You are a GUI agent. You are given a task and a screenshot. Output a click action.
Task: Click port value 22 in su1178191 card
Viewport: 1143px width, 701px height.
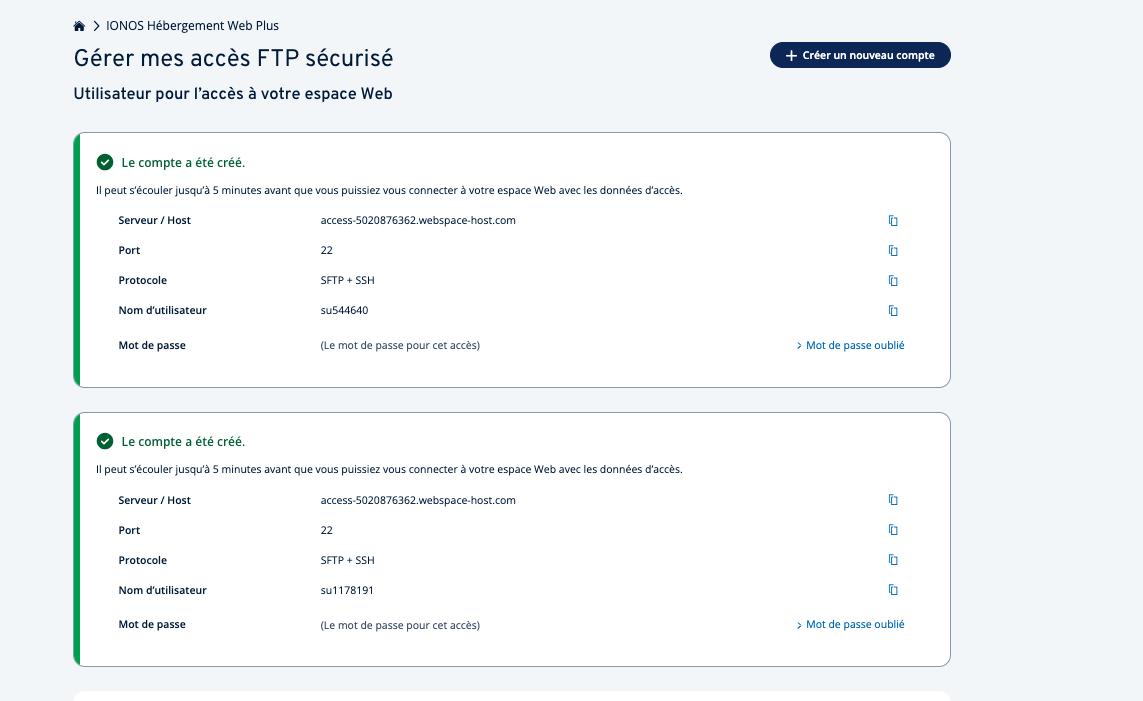point(327,530)
